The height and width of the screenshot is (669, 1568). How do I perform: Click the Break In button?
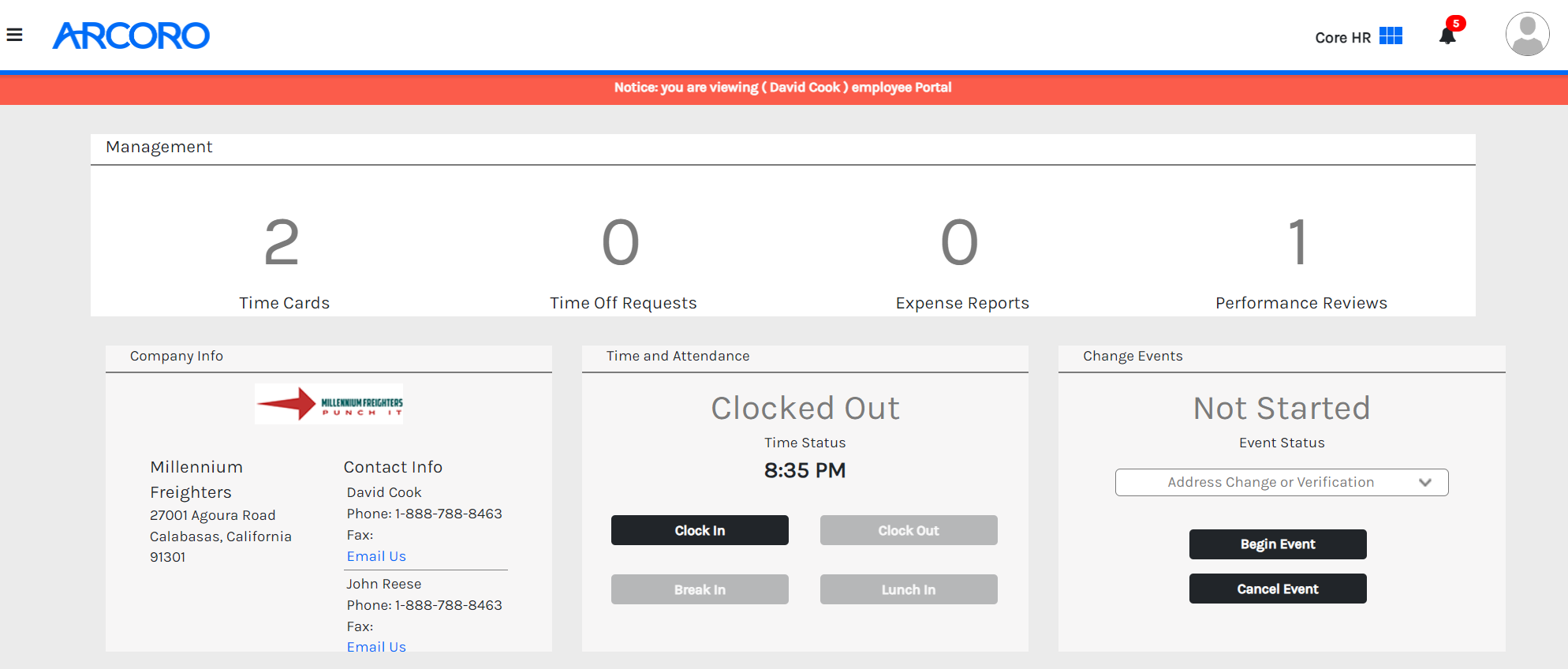coord(700,589)
